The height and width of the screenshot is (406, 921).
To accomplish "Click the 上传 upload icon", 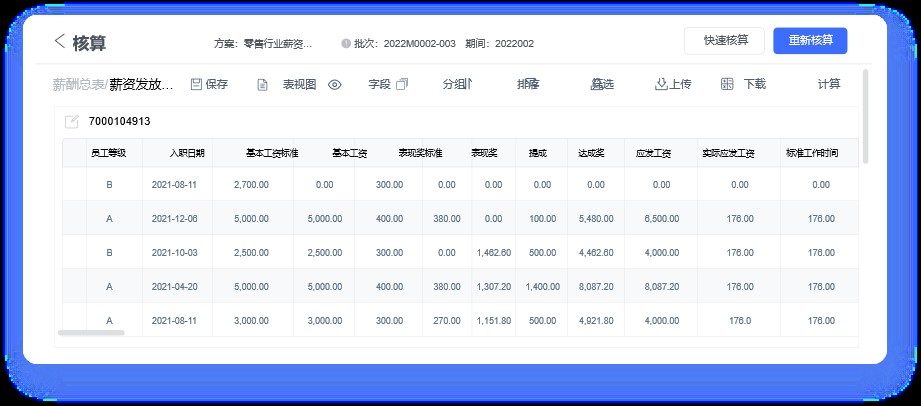I will [661, 85].
